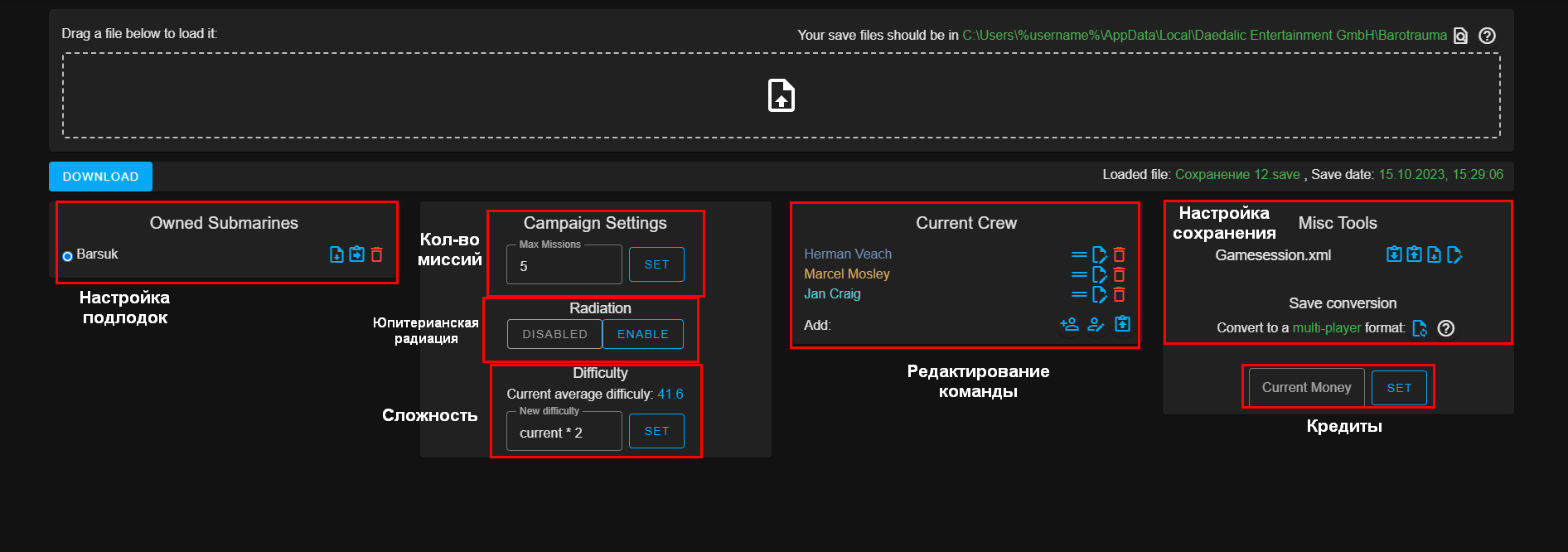The height and width of the screenshot is (552, 1568).
Task: Click the Campaign Settings heading
Action: tap(595, 223)
